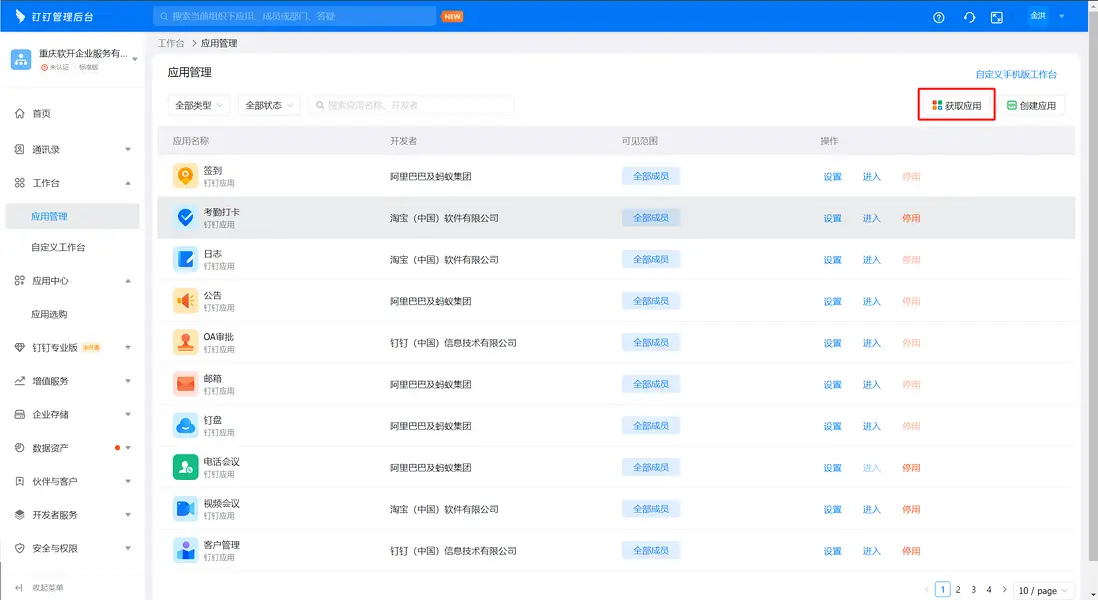
Task: Click the 日志 app icon
Action: (x=186, y=259)
